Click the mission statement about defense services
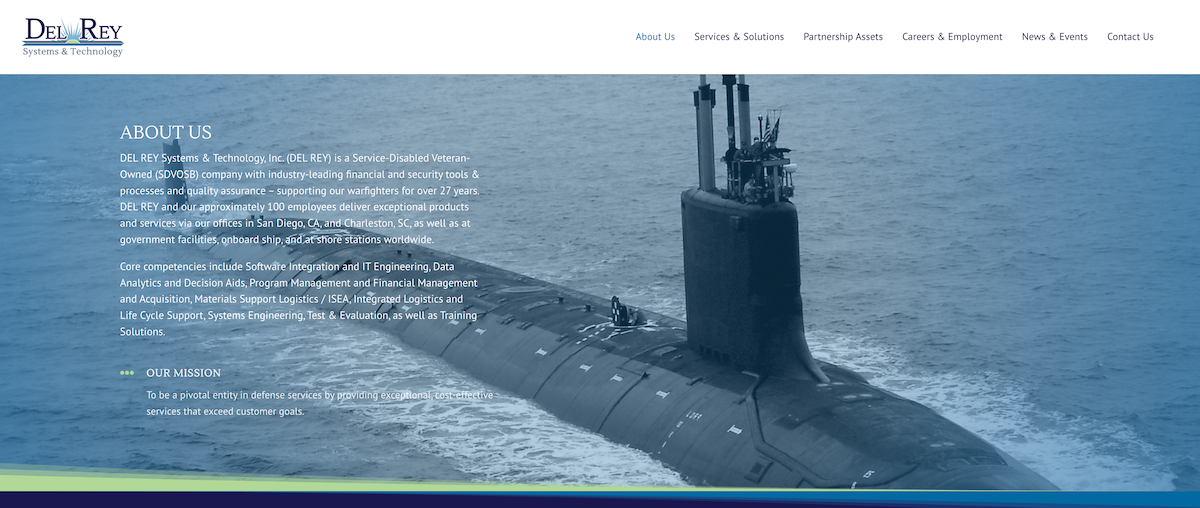 (x=319, y=403)
